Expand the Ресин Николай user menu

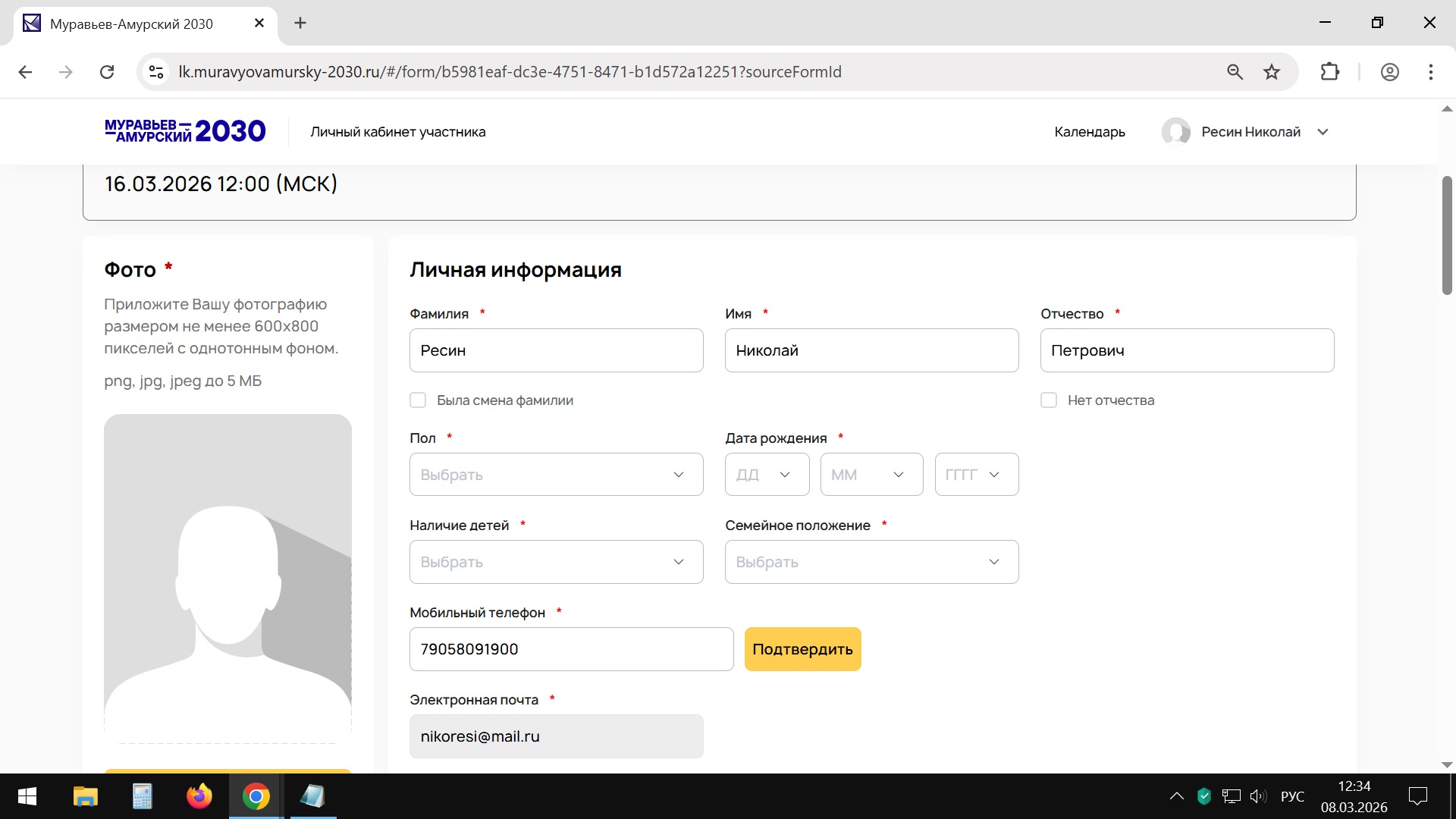(x=1323, y=132)
